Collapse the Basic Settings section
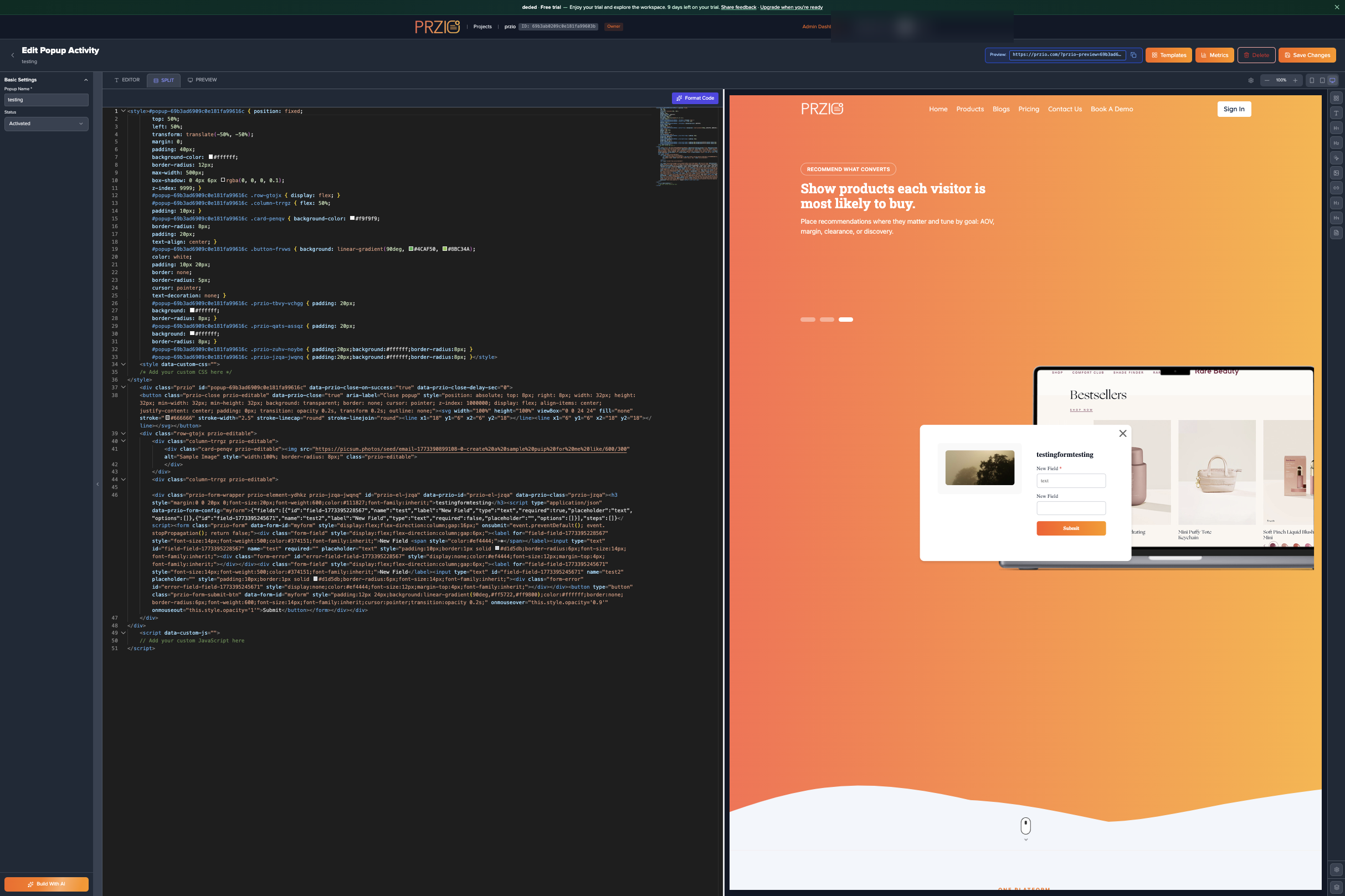The image size is (1345, 896). (86, 80)
